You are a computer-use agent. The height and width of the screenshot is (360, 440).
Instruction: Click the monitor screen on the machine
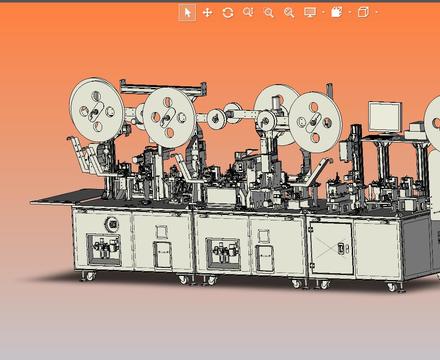tap(384, 117)
